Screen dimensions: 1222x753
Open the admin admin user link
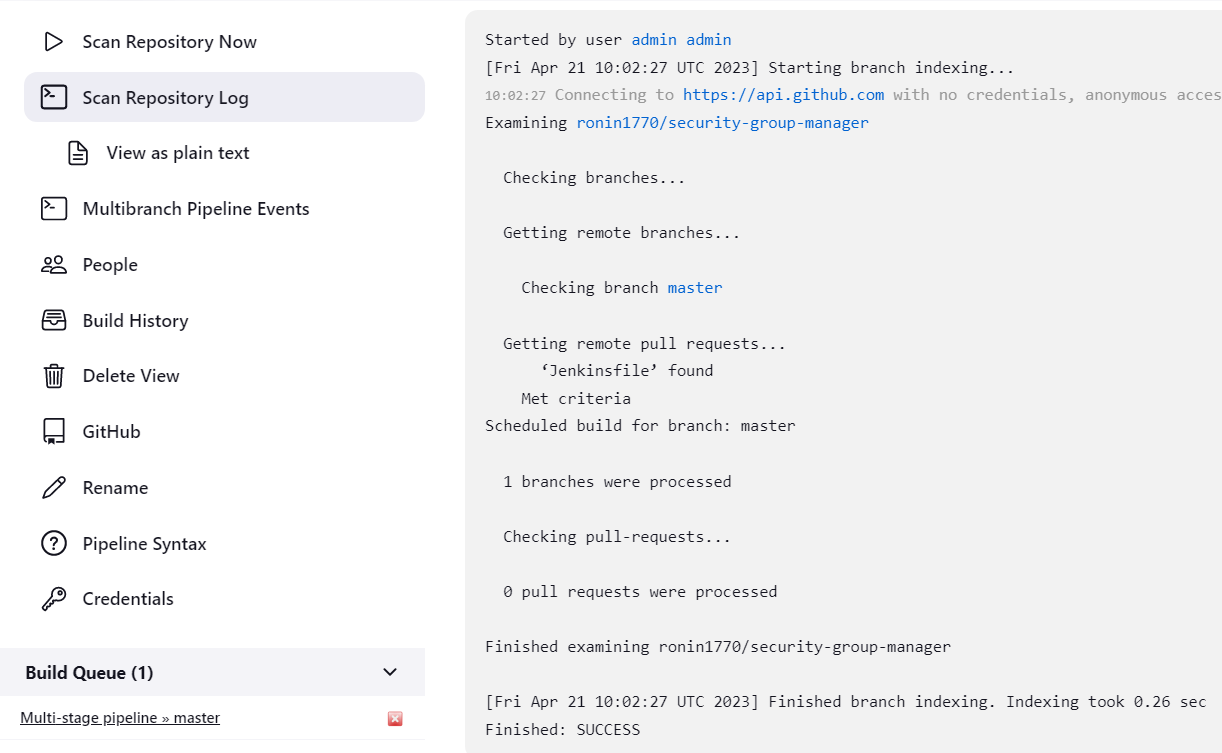(x=681, y=40)
